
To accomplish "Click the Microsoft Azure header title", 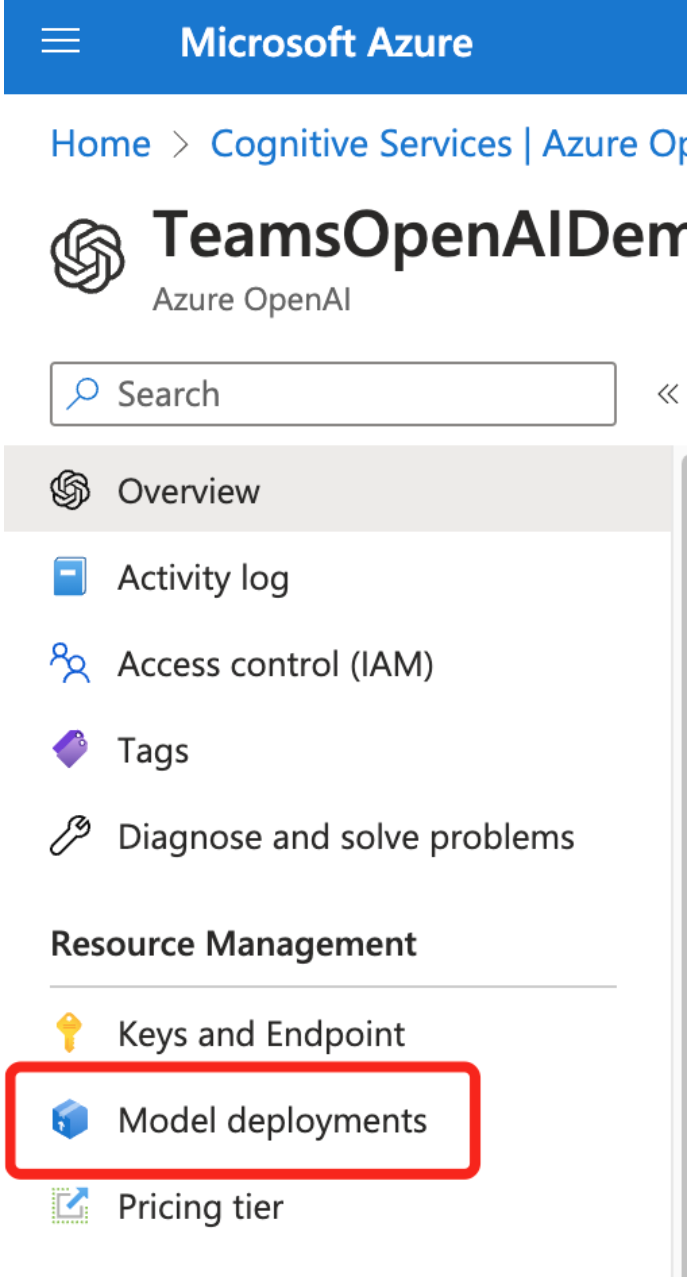I will click(x=326, y=43).
